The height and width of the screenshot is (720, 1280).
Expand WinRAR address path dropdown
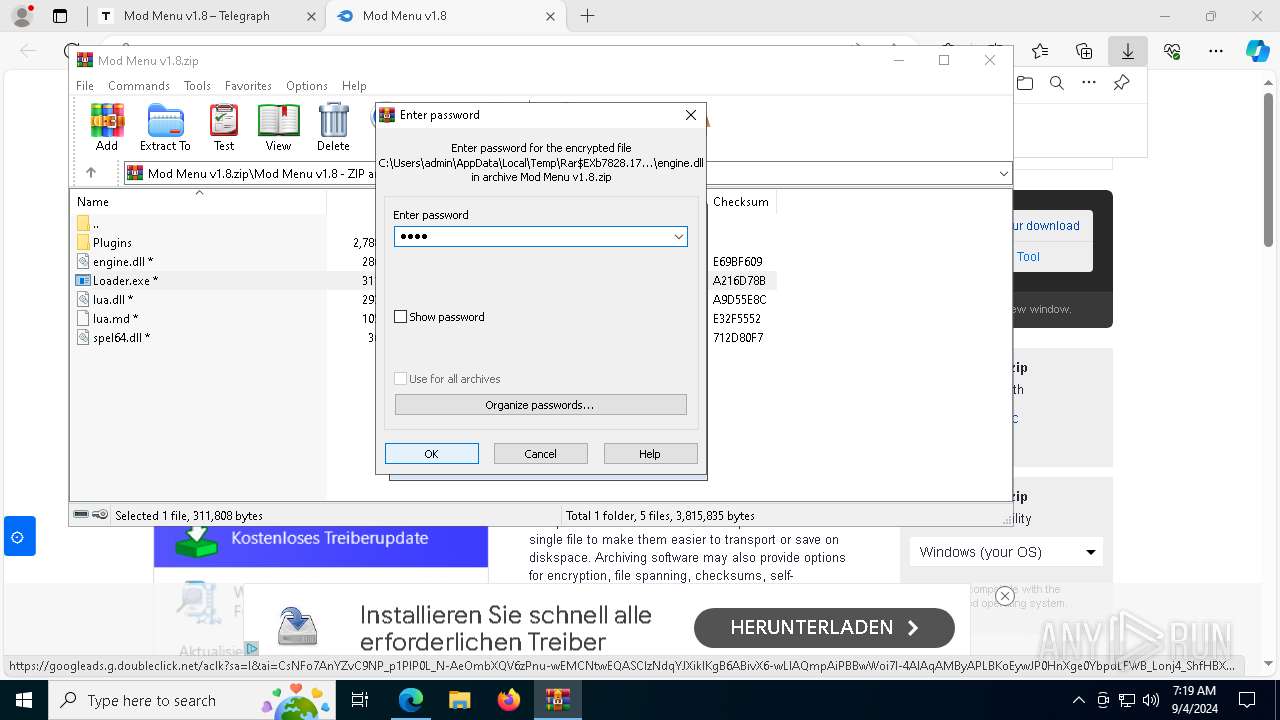(x=1004, y=173)
